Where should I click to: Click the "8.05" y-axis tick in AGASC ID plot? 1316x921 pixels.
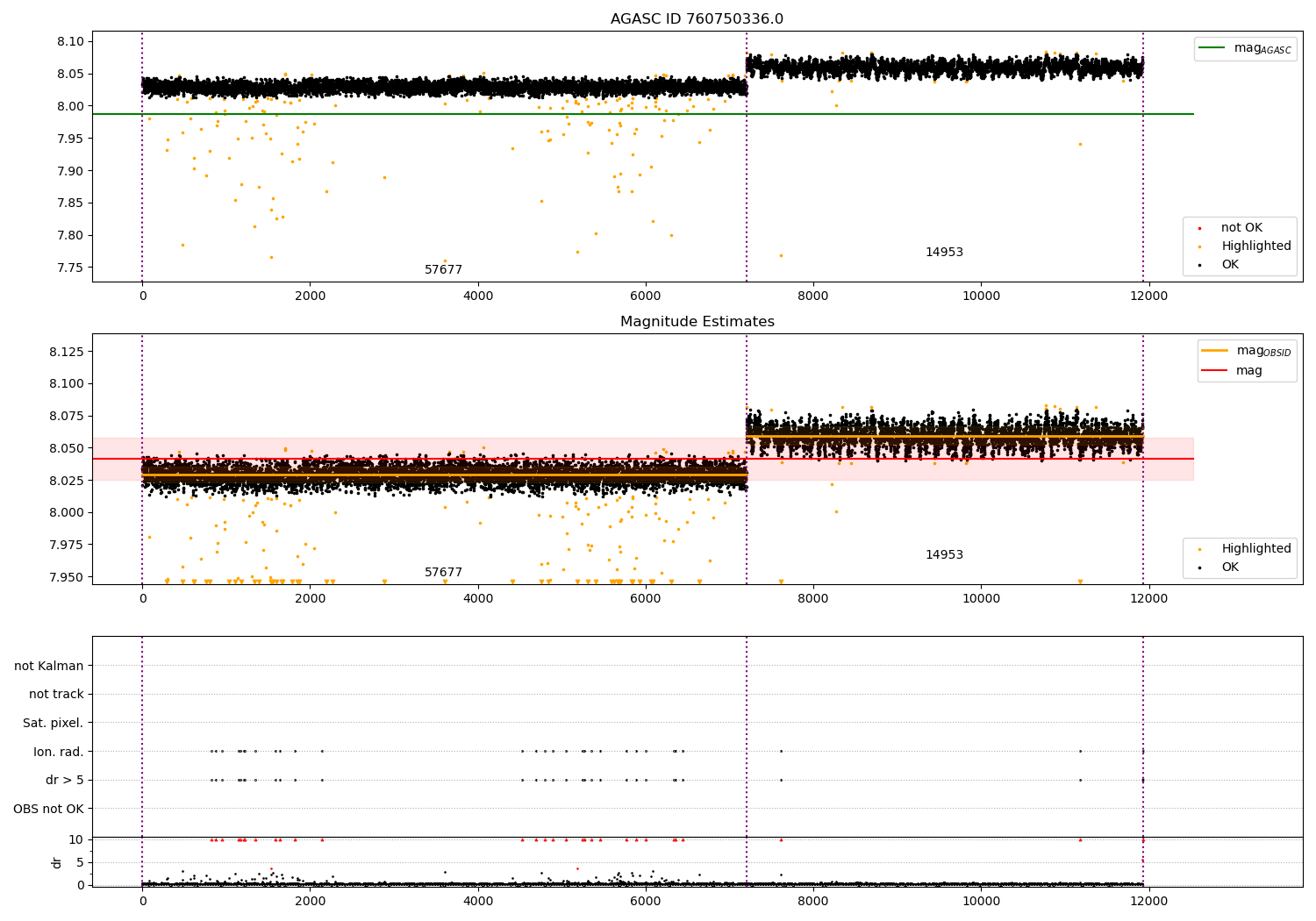pos(71,74)
